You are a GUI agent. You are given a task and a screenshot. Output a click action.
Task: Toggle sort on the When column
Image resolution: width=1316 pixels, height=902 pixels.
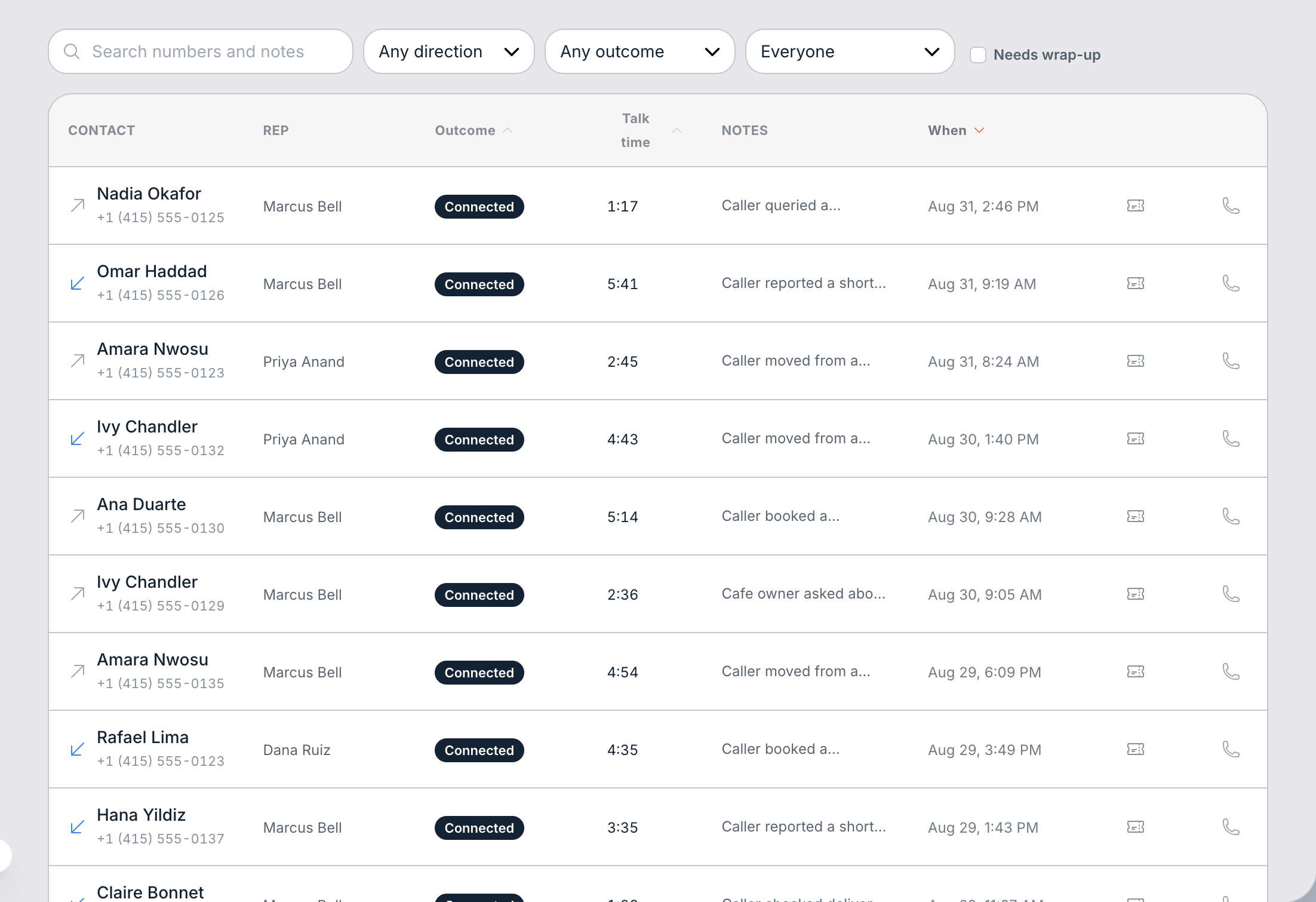[x=956, y=130]
